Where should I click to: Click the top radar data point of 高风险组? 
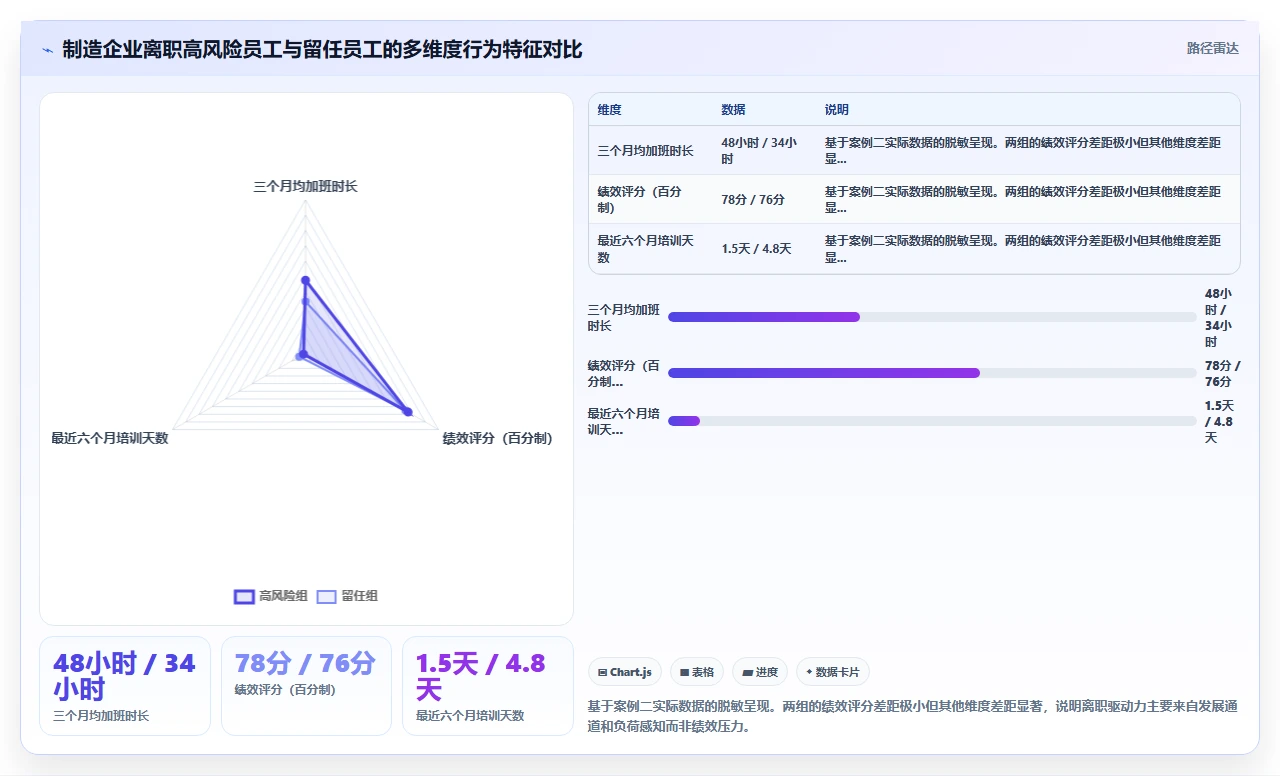306,281
